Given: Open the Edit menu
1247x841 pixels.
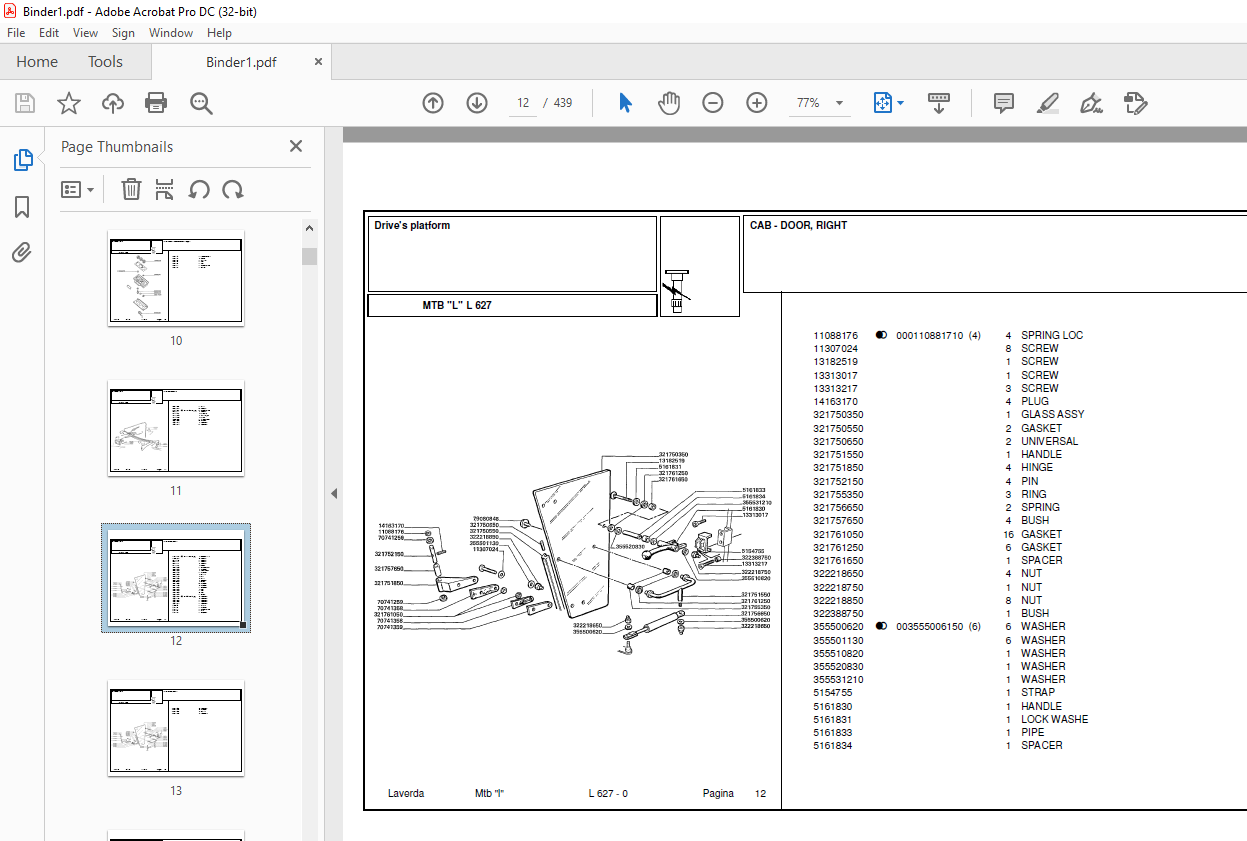Looking at the screenshot, I should [49, 33].
